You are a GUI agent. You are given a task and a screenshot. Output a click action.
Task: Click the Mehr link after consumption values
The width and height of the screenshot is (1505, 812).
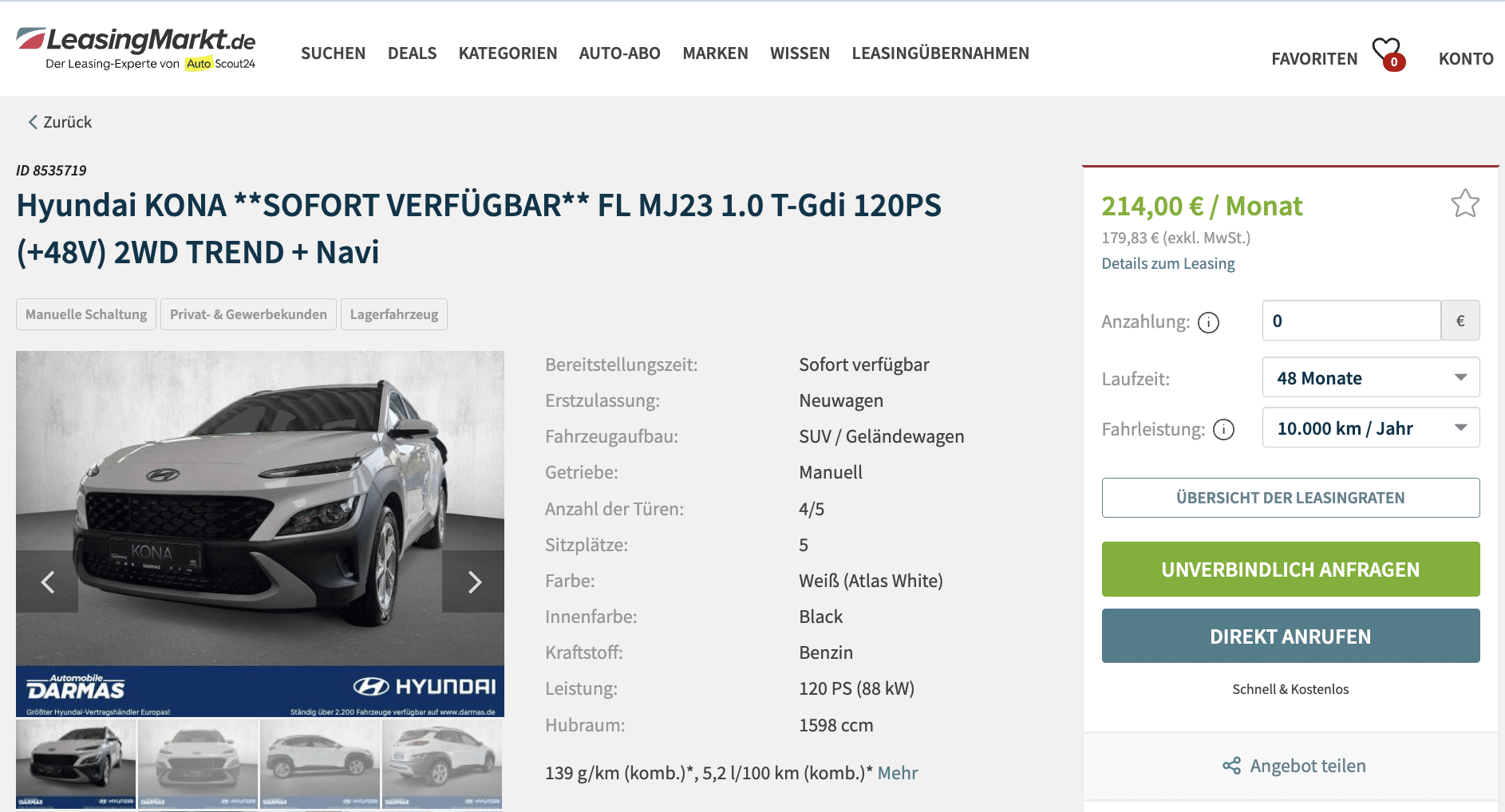pyautogui.click(x=898, y=773)
